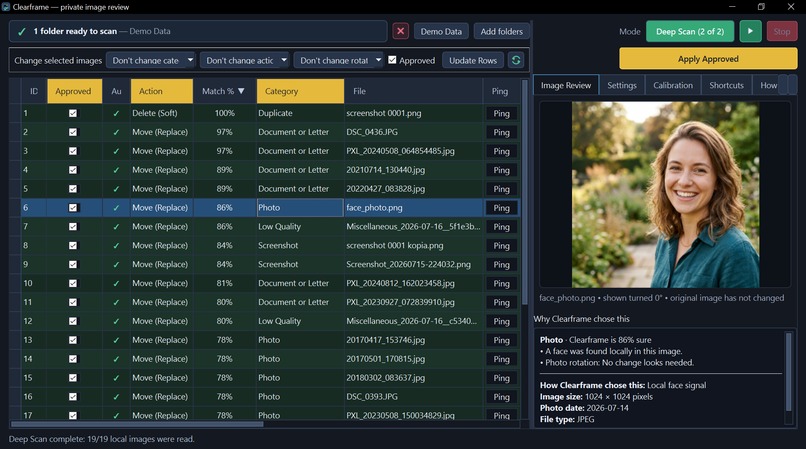Click Ping button for row 9
Image resolution: width=806 pixels, height=449 pixels.
click(501, 264)
